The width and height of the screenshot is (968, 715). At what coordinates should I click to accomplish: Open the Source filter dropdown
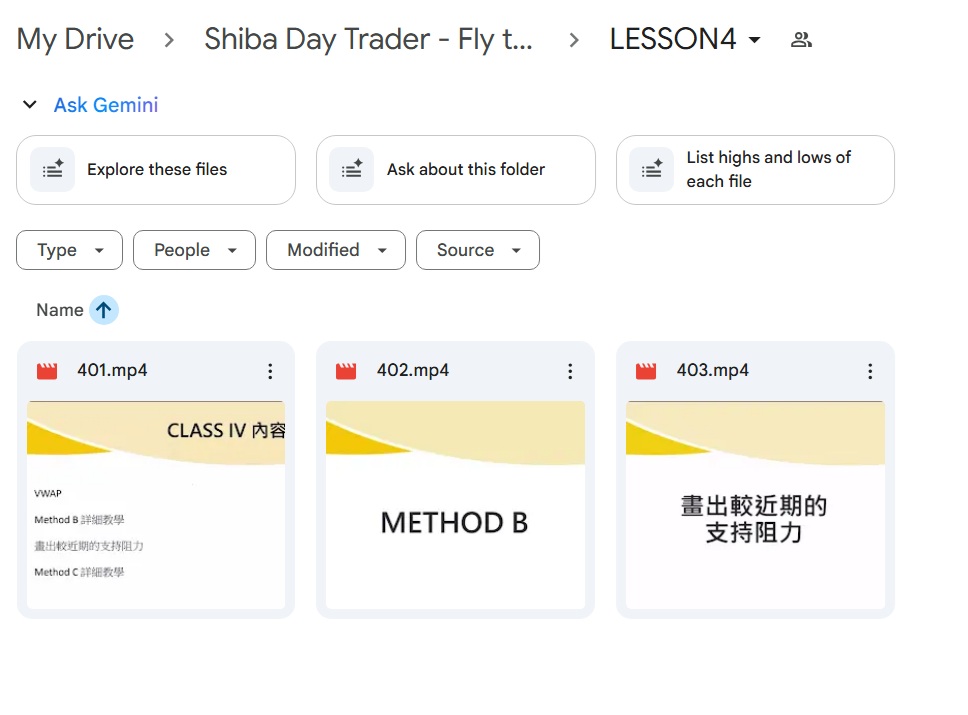(478, 250)
